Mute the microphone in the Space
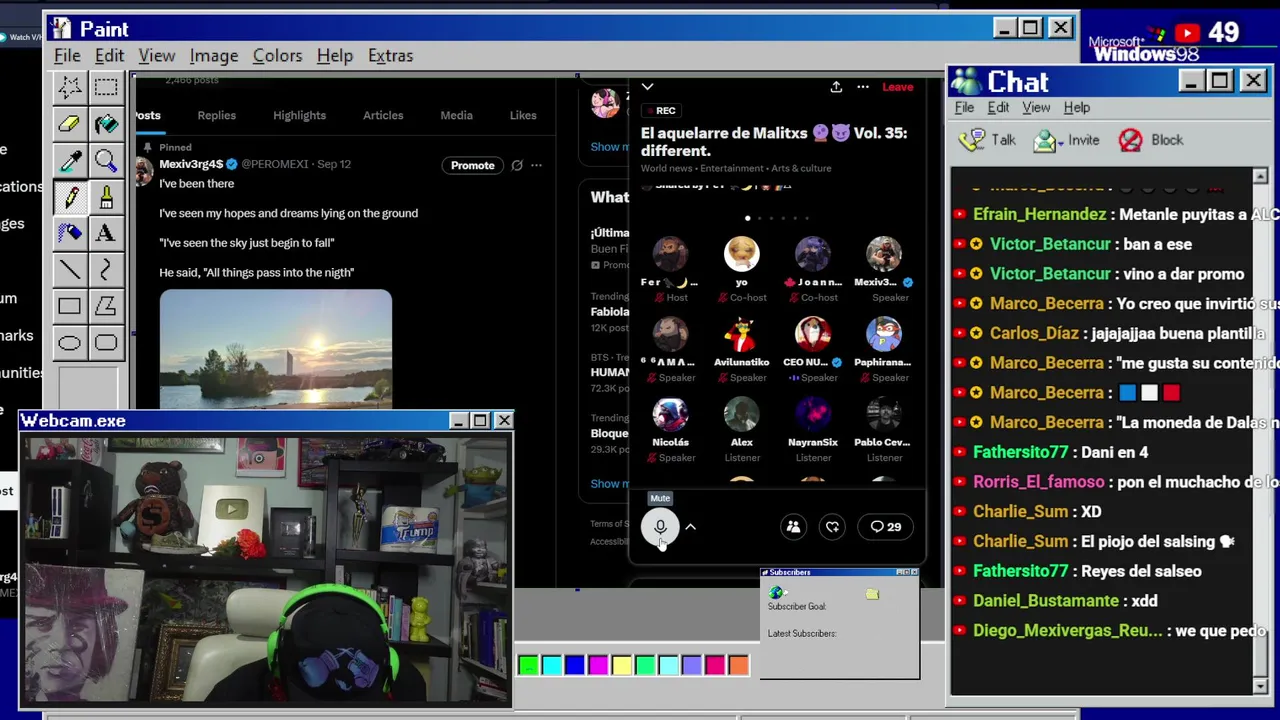The height and width of the screenshot is (720, 1280). [660, 527]
